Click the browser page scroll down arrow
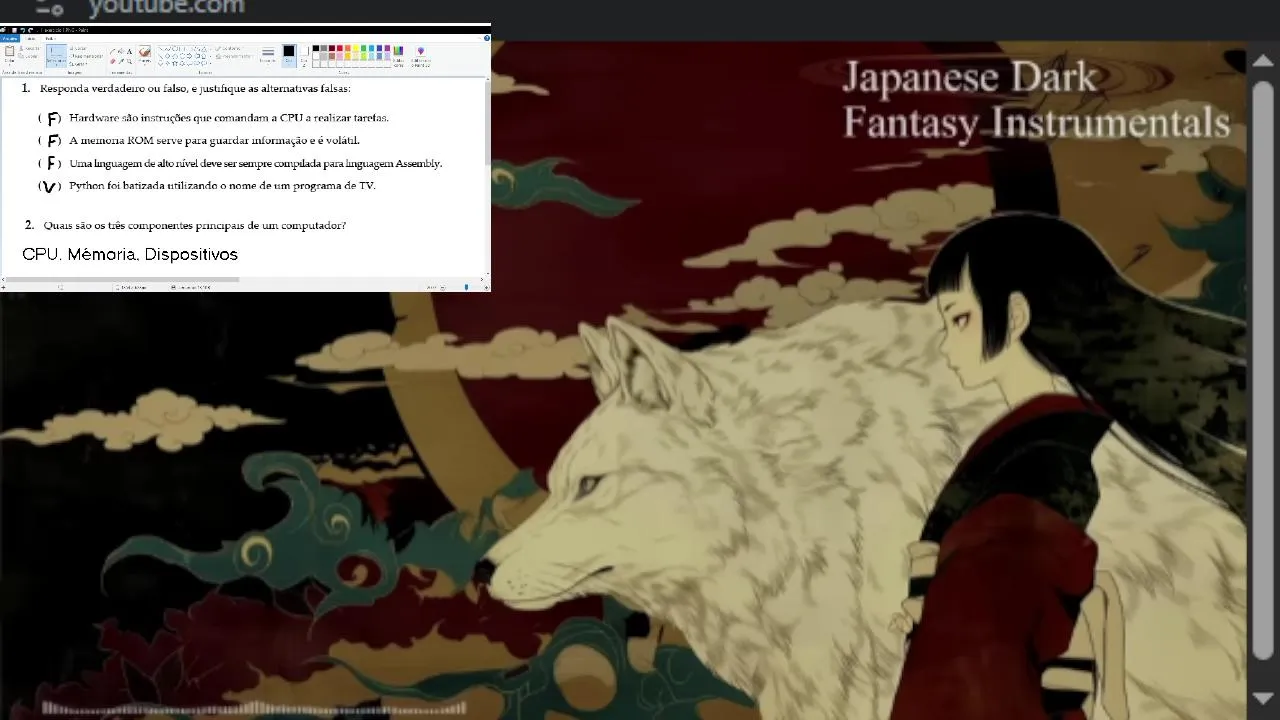The image size is (1280, 720). [x=1262, y=698]
